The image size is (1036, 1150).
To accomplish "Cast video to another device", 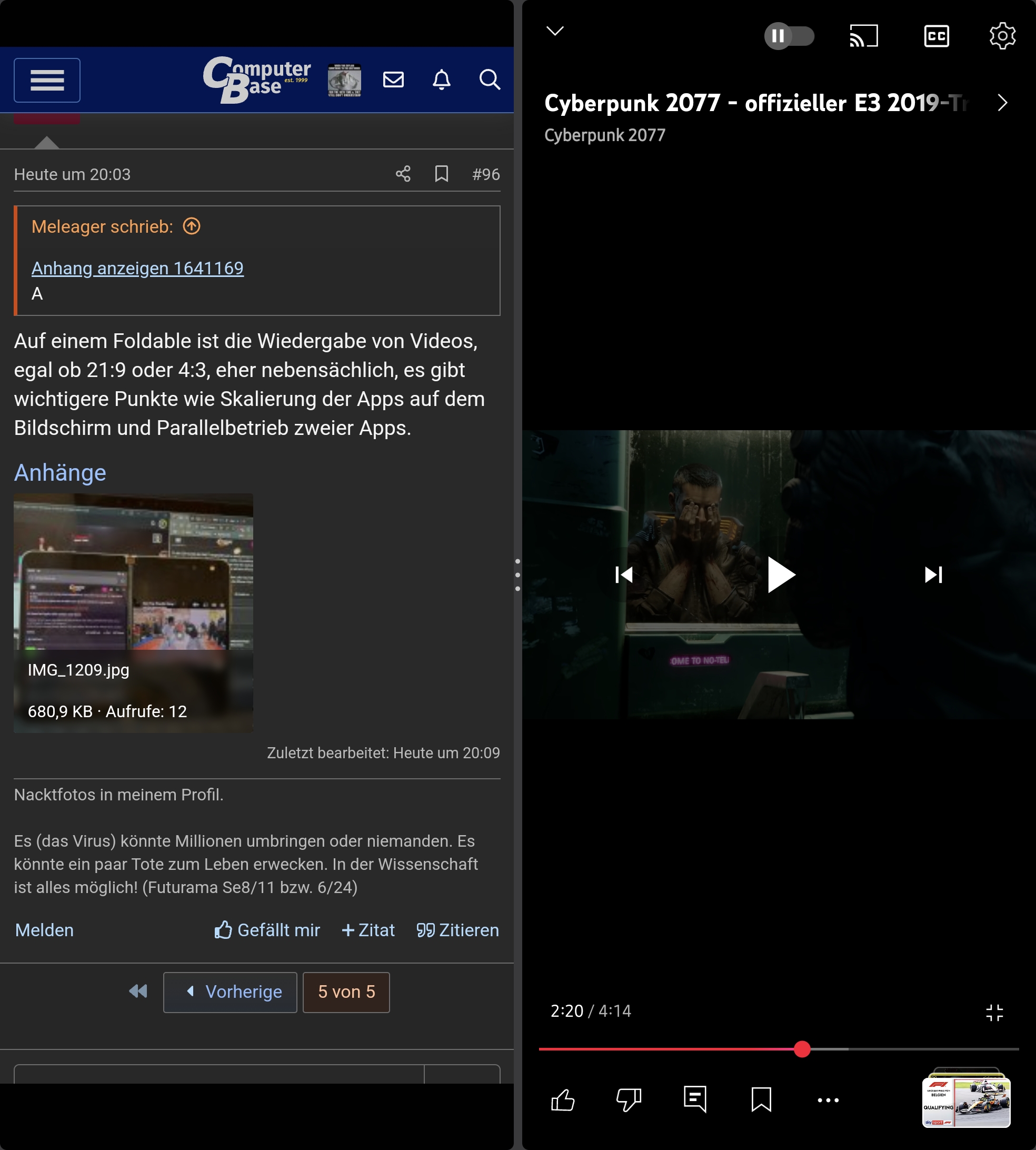I will click(863, 36).
